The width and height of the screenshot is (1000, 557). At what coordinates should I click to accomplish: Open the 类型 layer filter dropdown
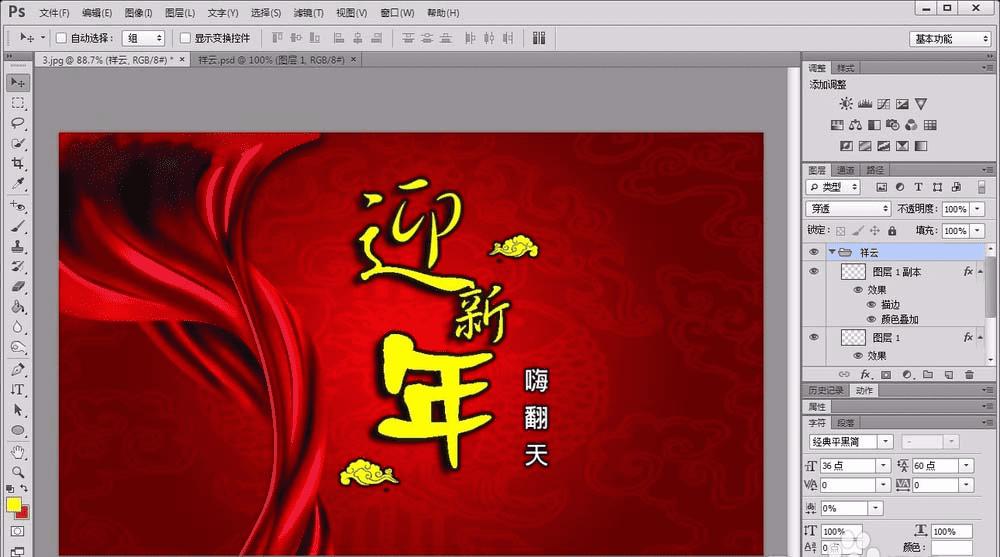[833, 187]
